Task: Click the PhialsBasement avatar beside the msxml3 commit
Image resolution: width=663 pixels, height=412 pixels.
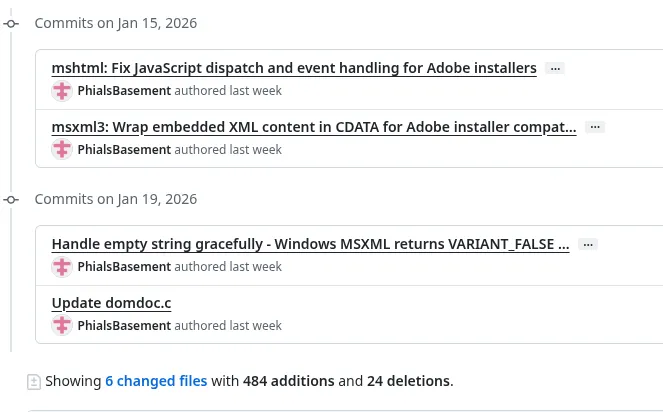Action: pos(62,150)
